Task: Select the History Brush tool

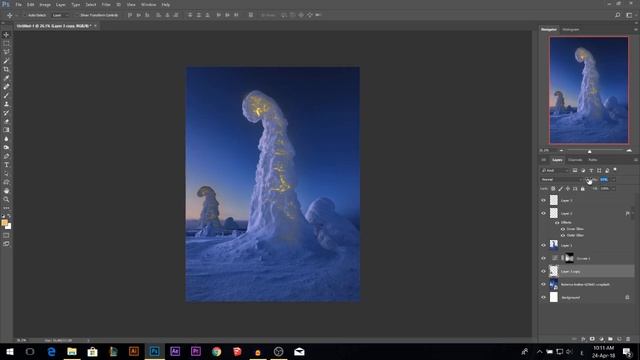Action: (x=6, y=113)
